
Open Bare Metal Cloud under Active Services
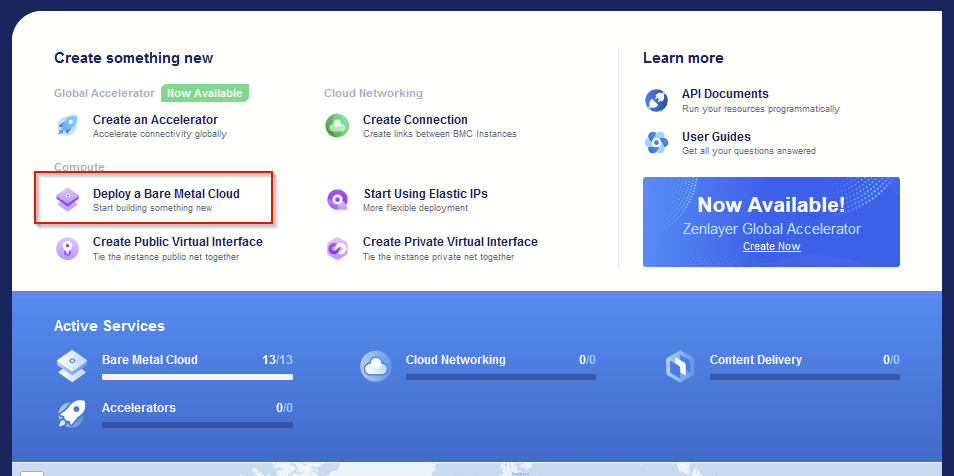tap(150, 360)
